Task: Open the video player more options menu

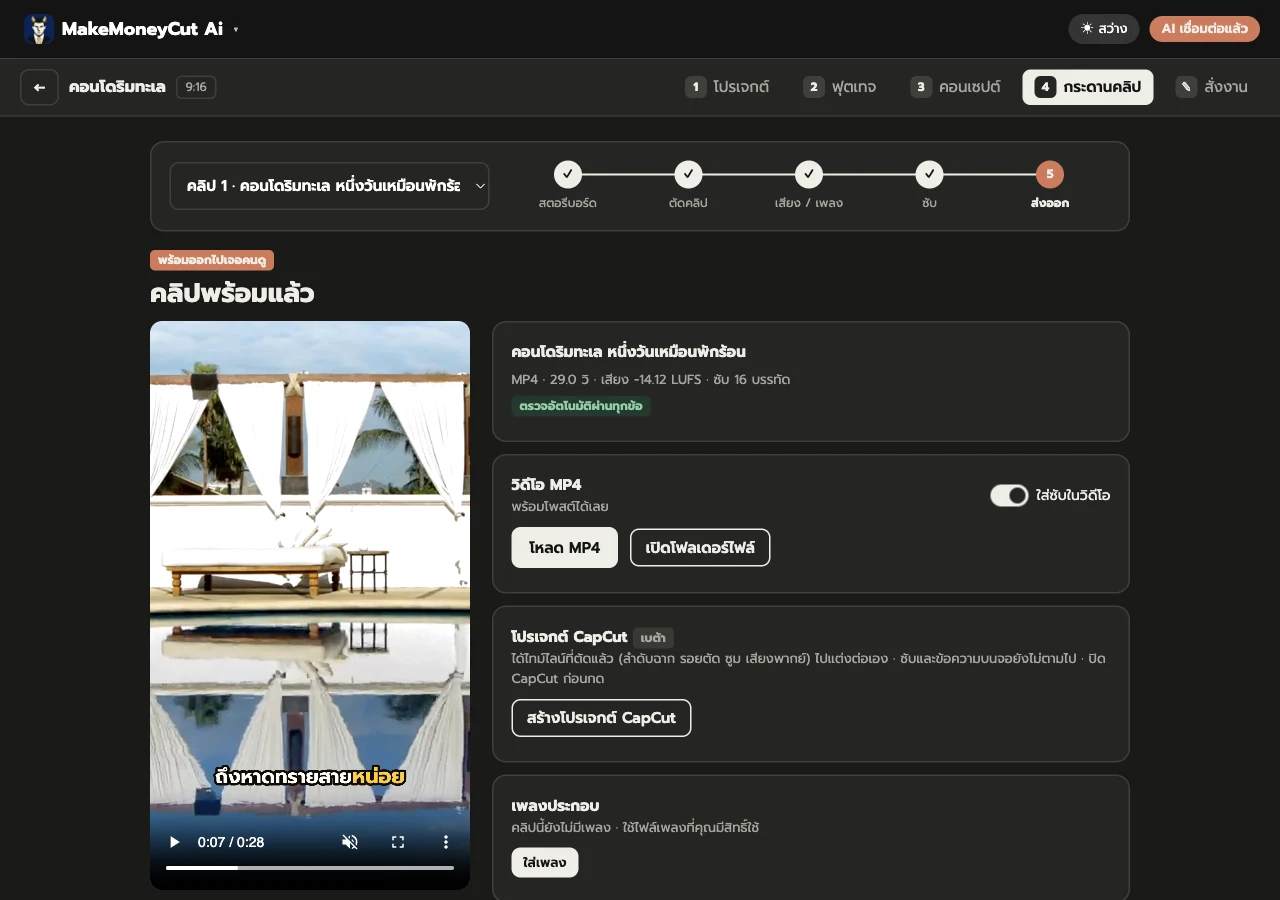Action: coord(446,842)
